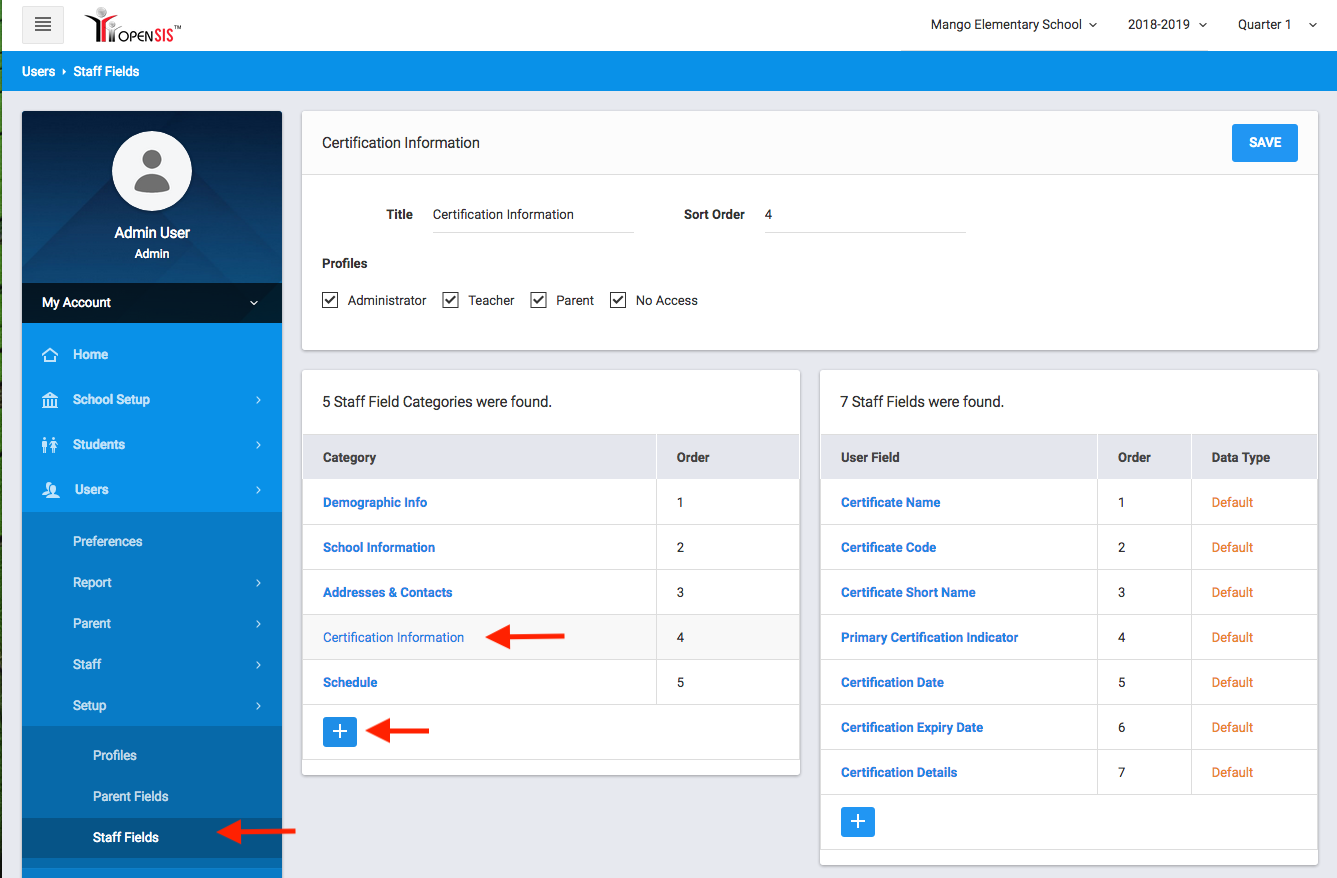Open the Mango Elementary School dropdown
Screen dimensions: 1337x878
tap(1013, 25)
